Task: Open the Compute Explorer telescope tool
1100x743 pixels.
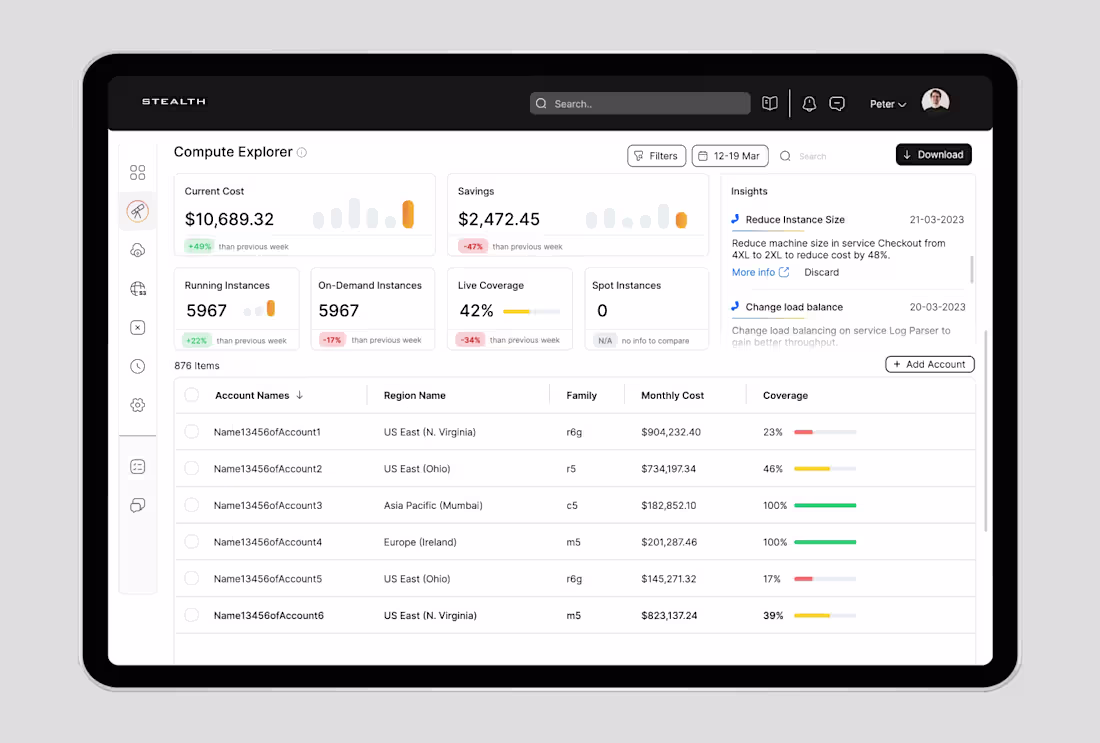Action: [x=138, y=210]
